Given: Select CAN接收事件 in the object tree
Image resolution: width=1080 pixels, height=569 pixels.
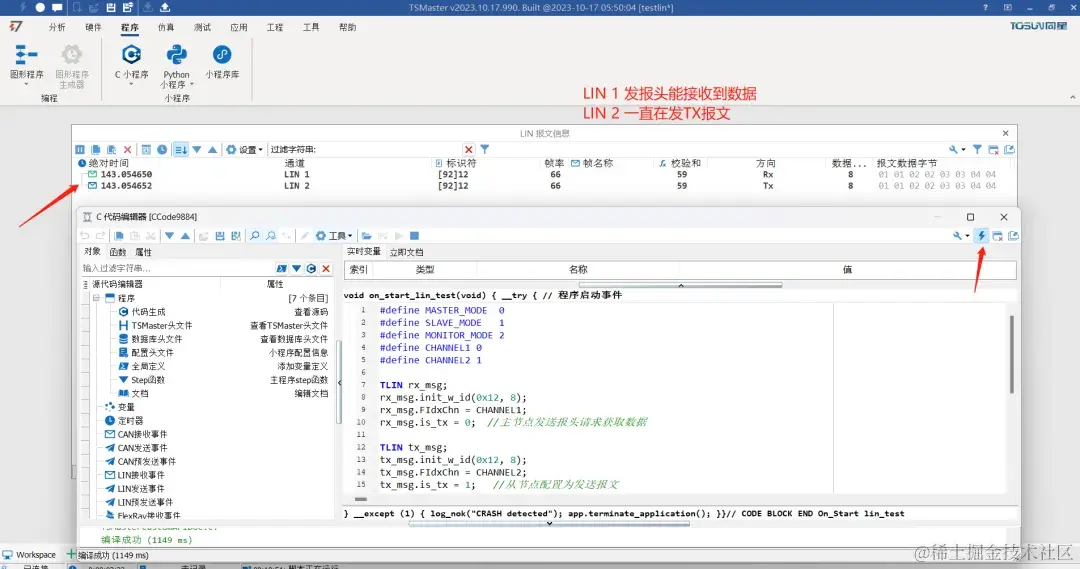Looking at the screenshot, I should [142, 435].
